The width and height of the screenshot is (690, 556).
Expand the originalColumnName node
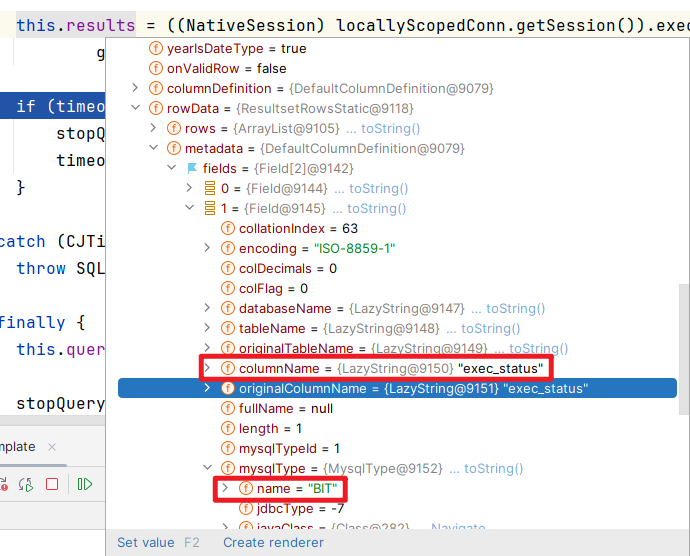208,388
